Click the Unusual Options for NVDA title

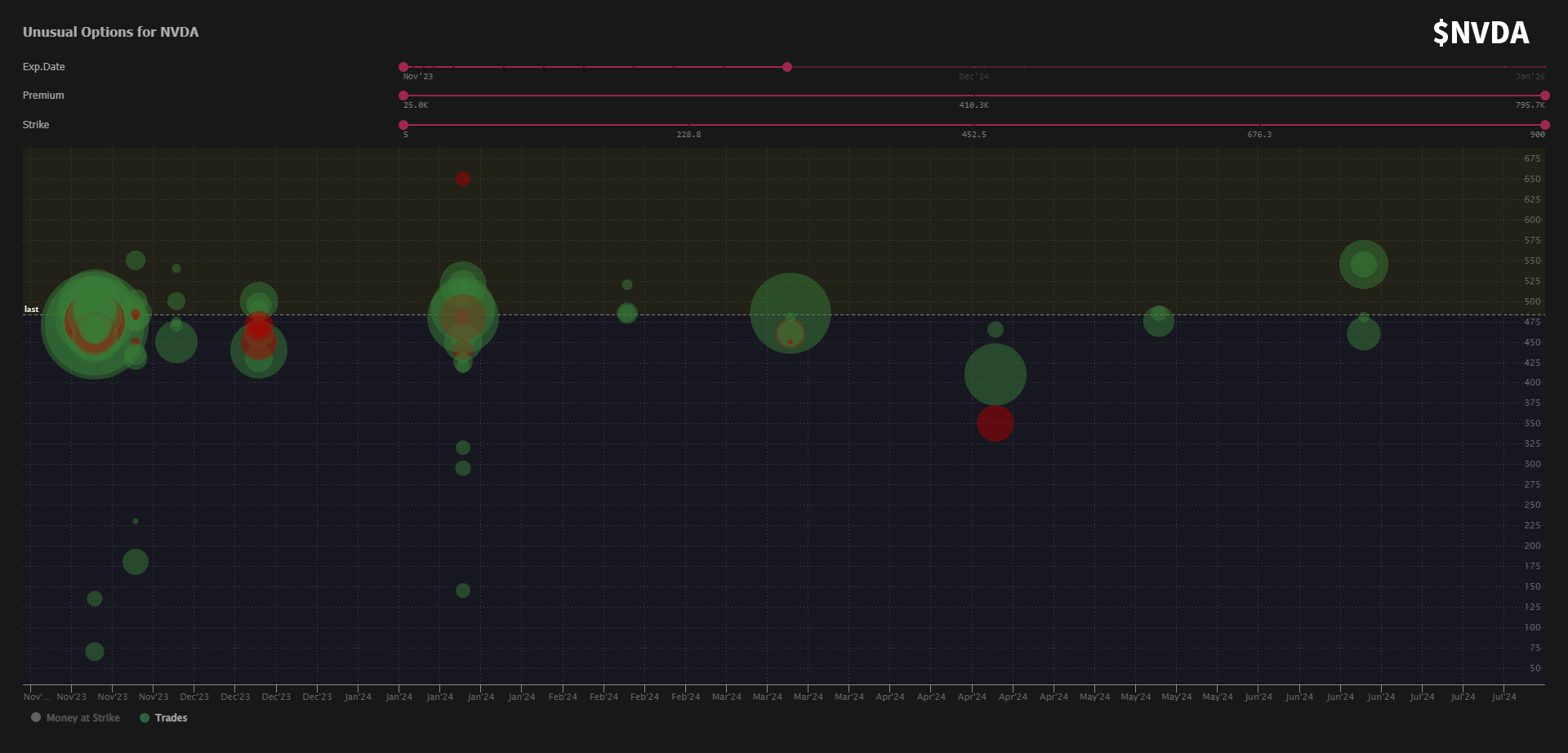[x=110, y=32]
